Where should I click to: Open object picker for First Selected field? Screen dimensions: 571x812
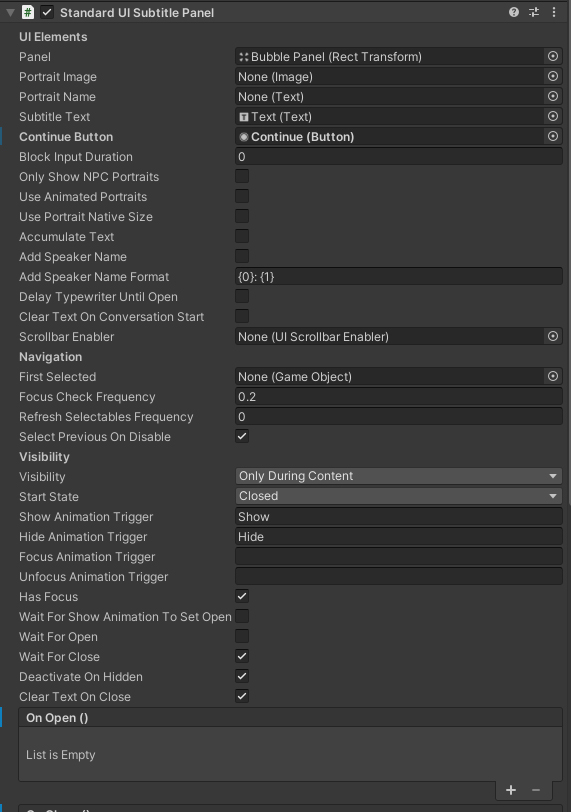[553, 376]
